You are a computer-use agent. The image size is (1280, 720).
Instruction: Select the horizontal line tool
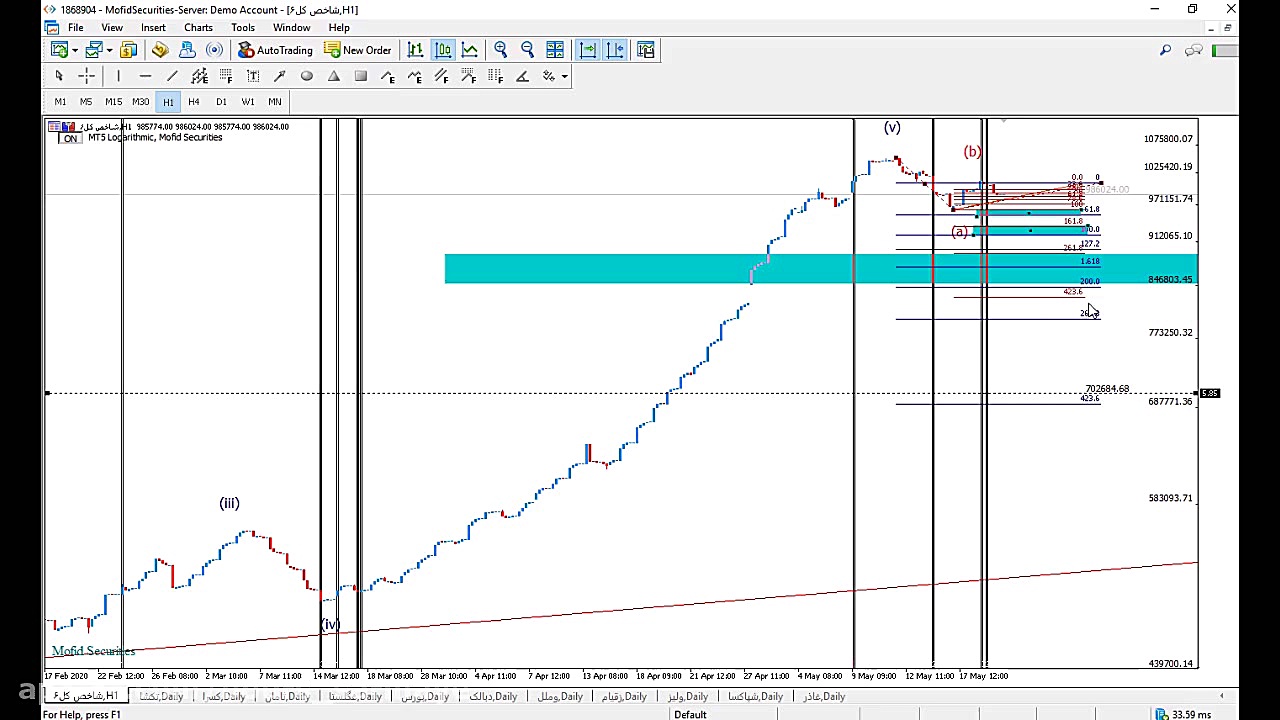145,76
